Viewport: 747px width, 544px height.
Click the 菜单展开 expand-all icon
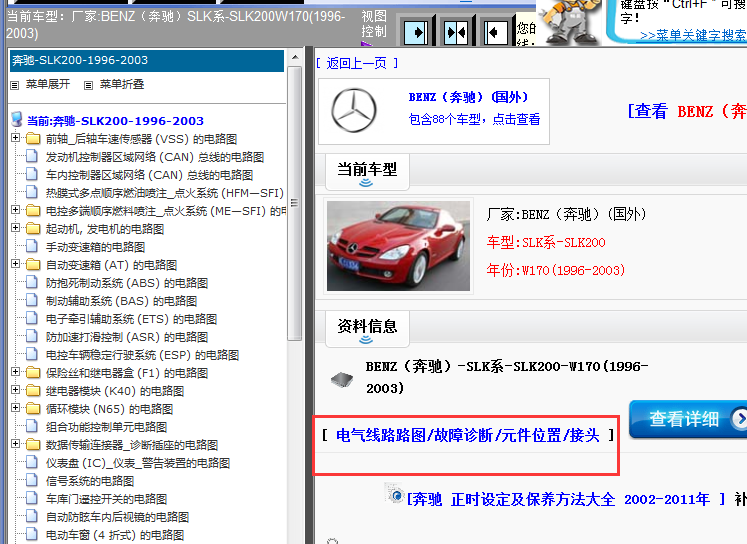15,85
